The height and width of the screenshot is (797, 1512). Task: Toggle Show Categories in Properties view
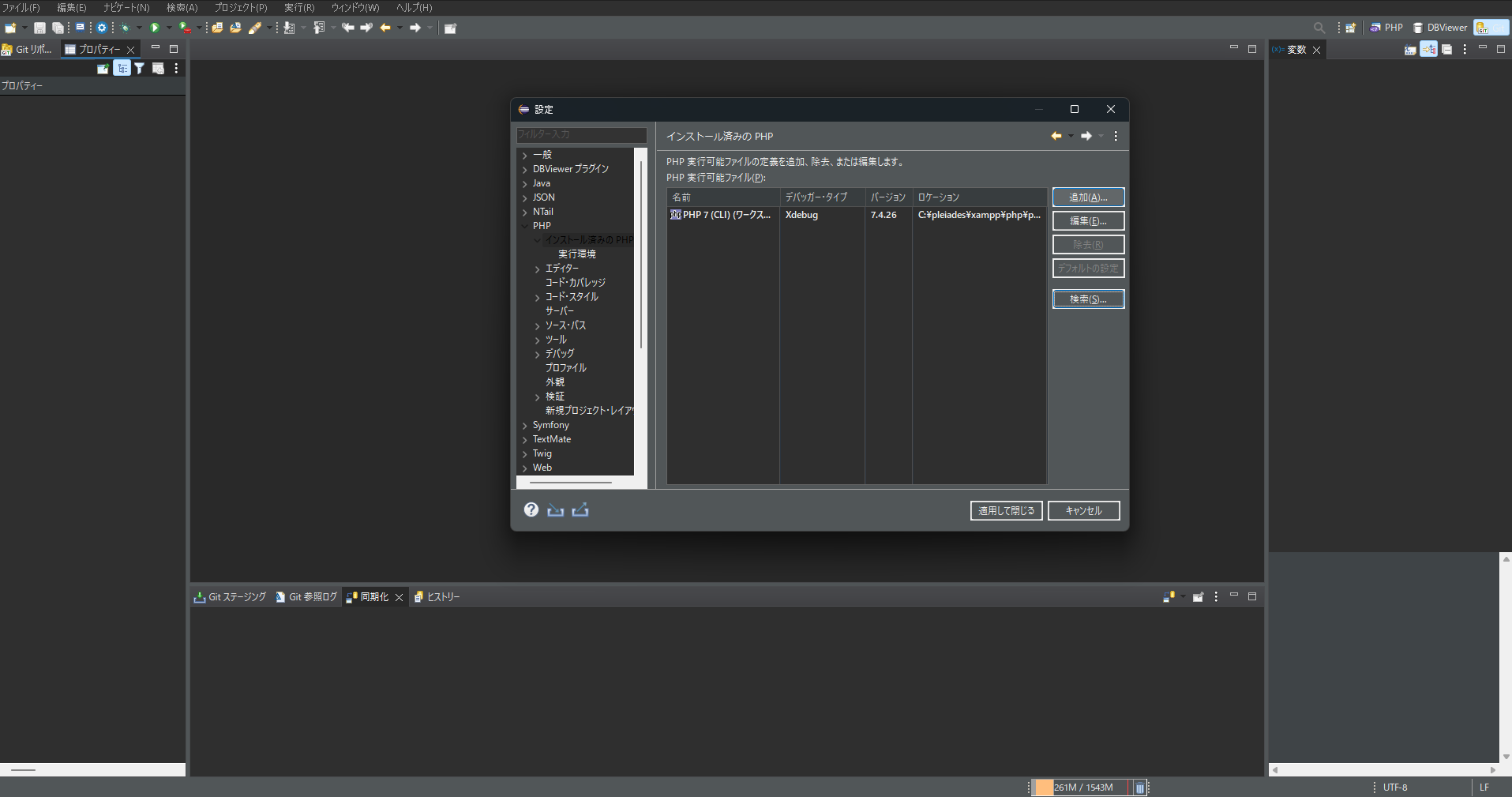coord(122,69)
